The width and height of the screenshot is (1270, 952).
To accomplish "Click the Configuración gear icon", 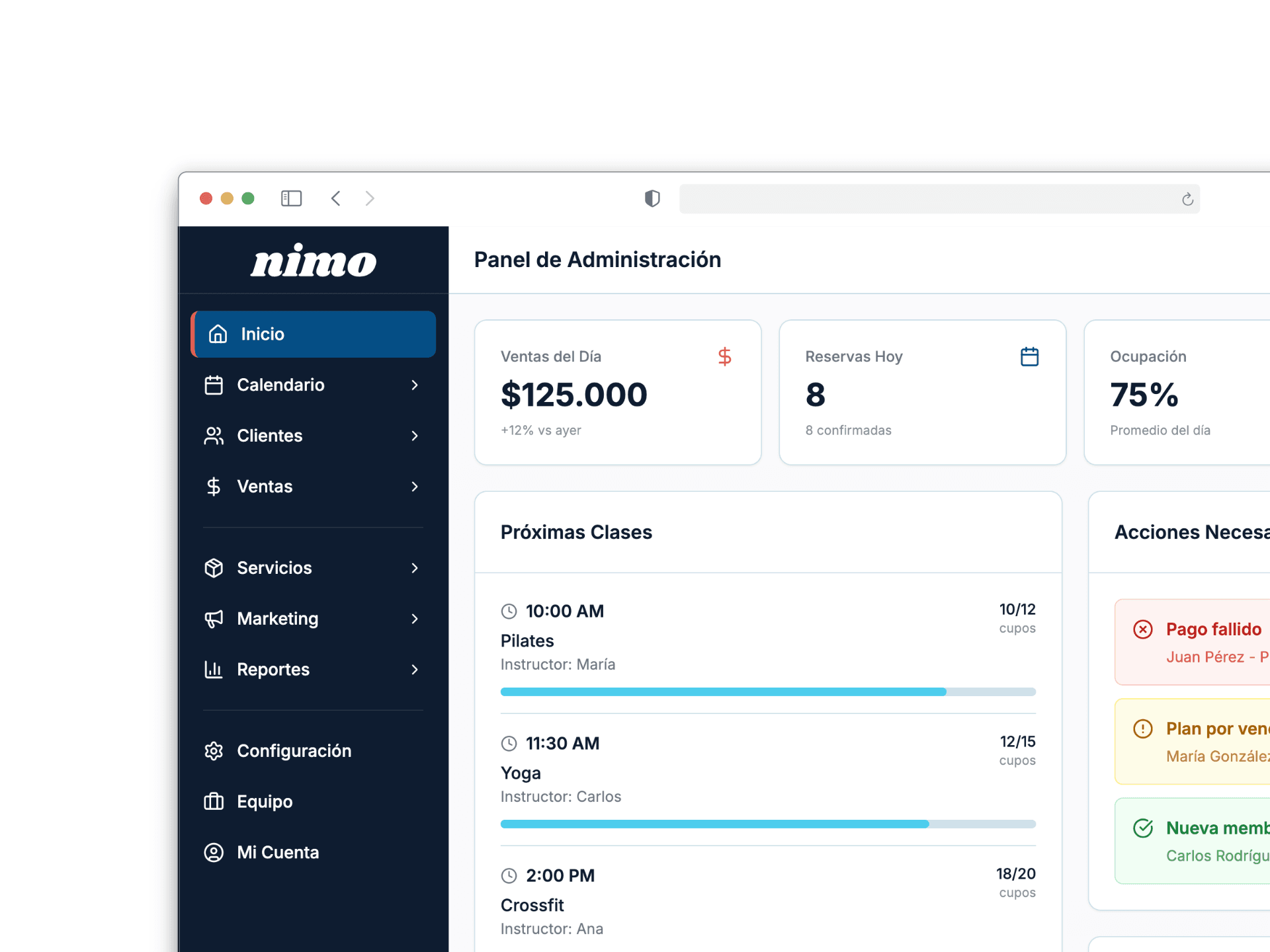I will (214, 750).
